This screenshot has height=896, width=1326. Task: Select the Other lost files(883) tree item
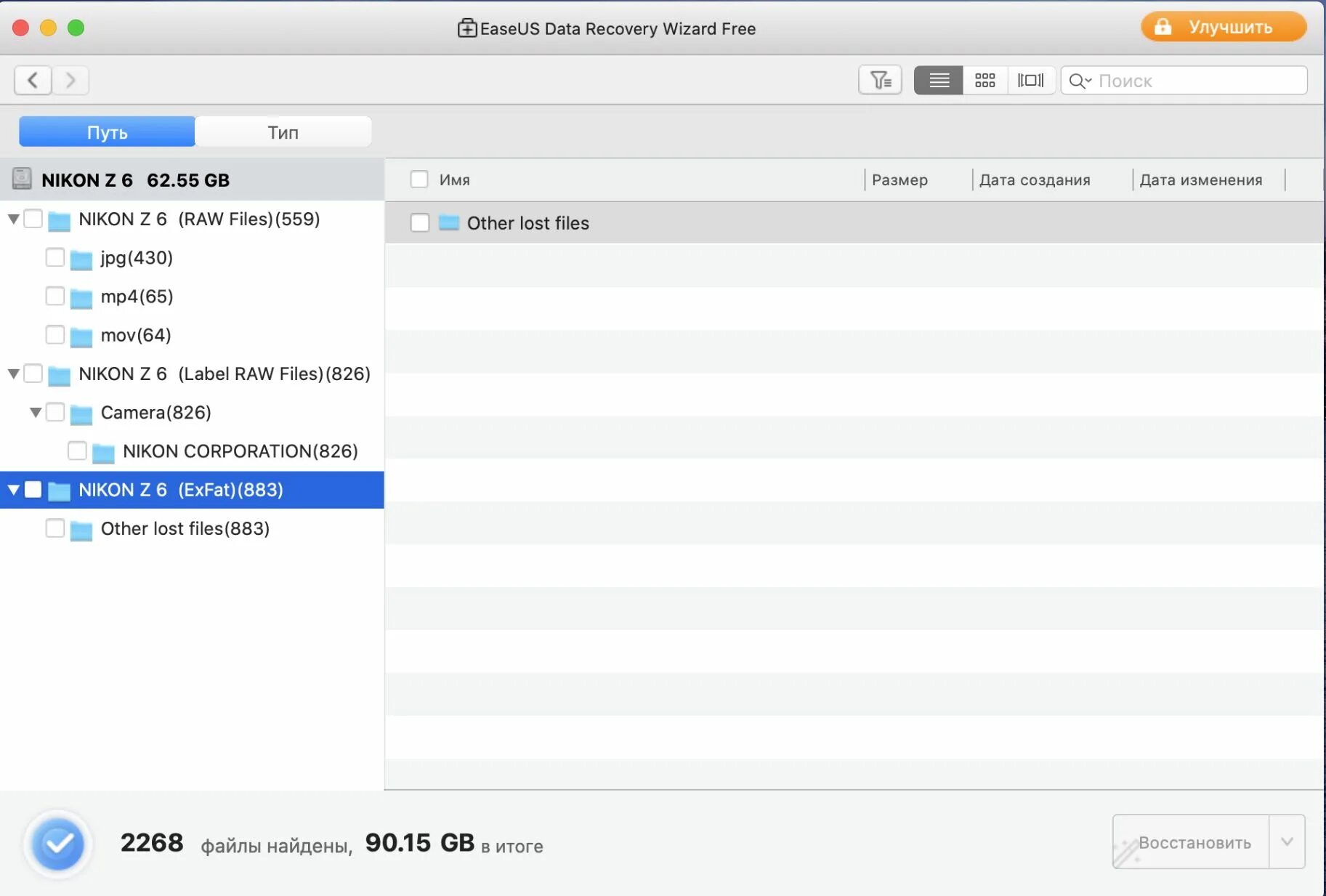point(185,528)
